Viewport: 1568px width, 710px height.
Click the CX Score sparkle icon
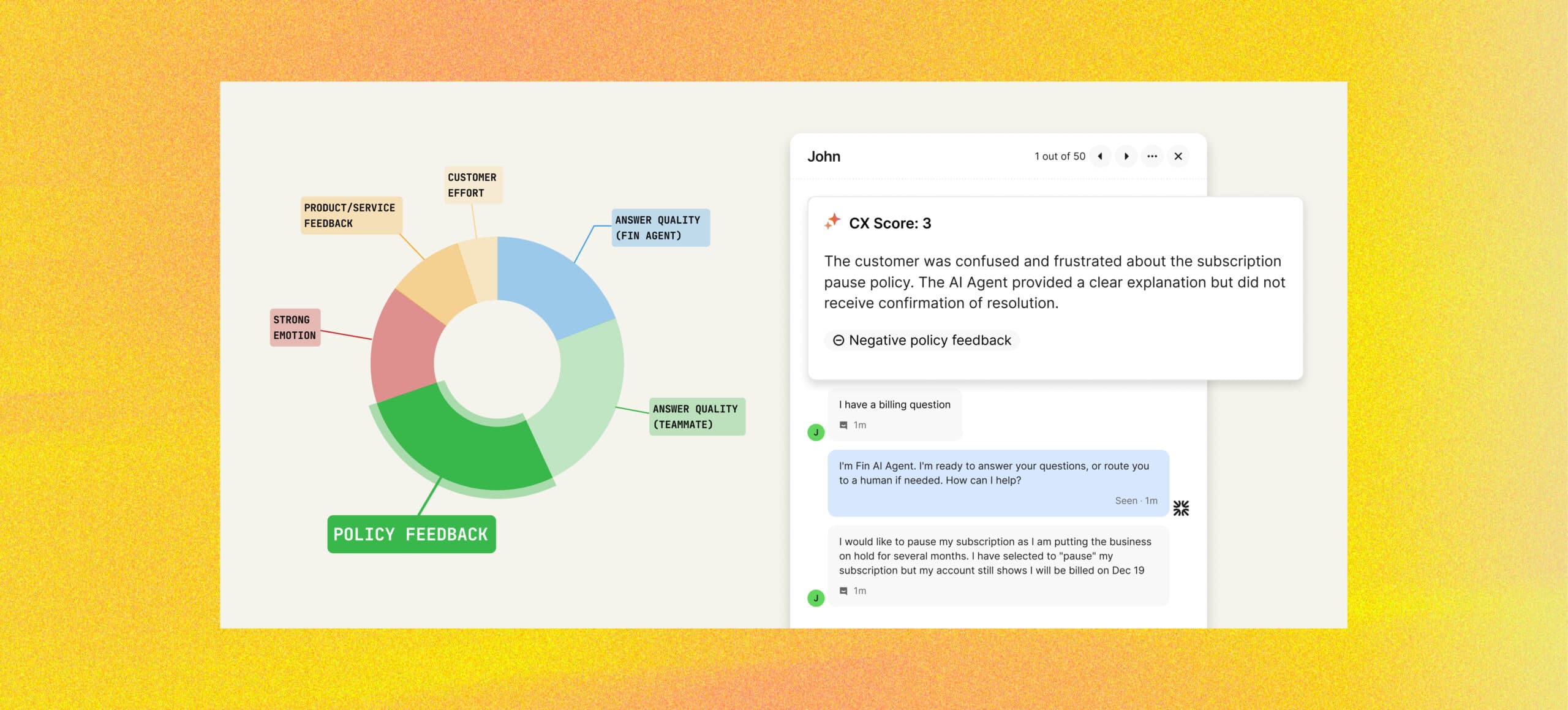832,222
